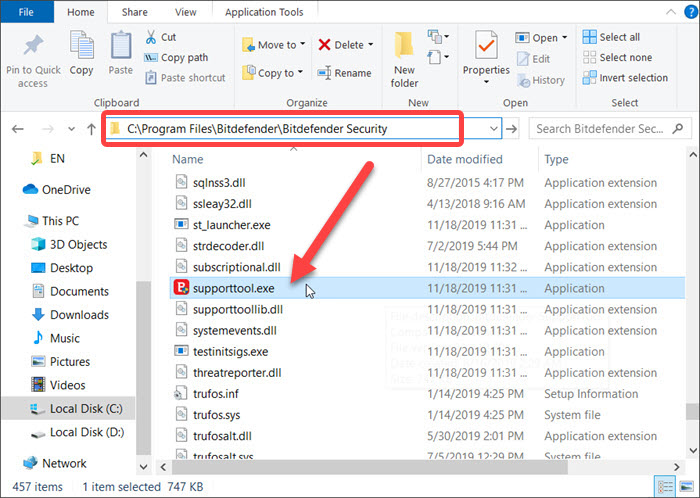
Task: Click the Paste shortcut option
Action: coord(186,78)
